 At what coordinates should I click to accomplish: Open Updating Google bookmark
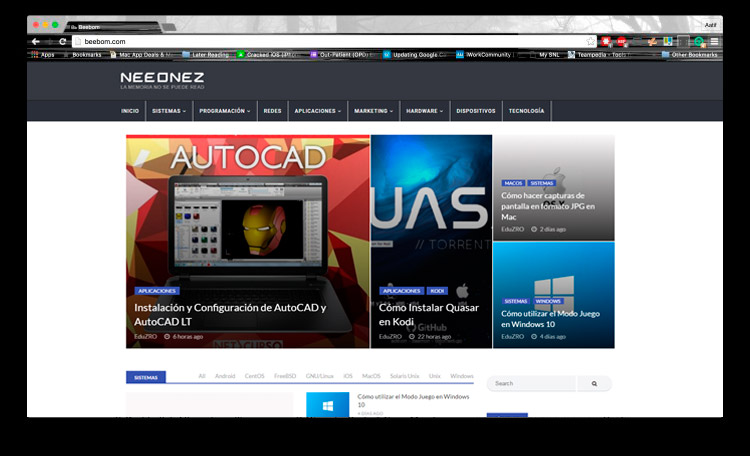415,55
